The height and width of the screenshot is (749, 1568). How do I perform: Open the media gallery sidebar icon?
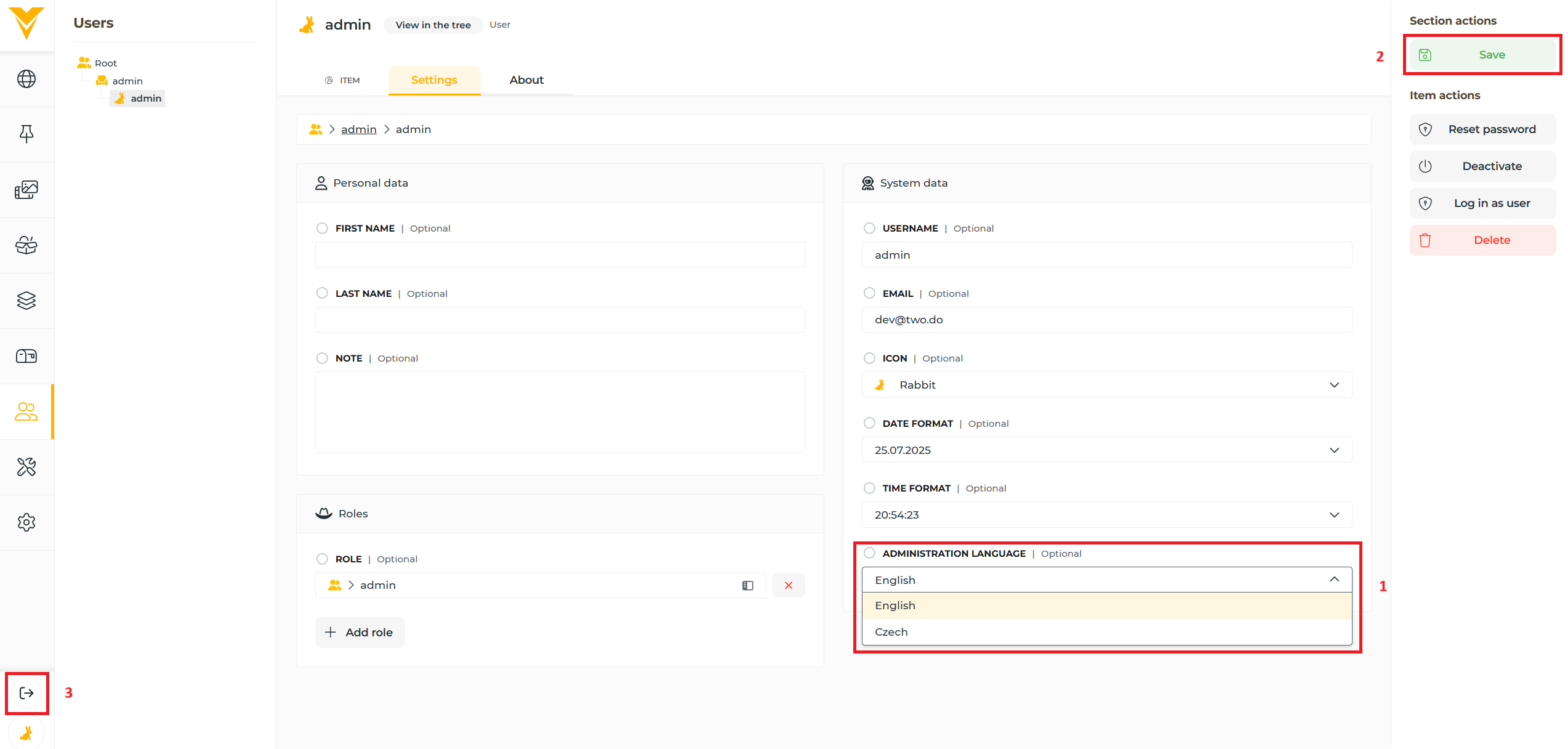[x=26, y=189]
